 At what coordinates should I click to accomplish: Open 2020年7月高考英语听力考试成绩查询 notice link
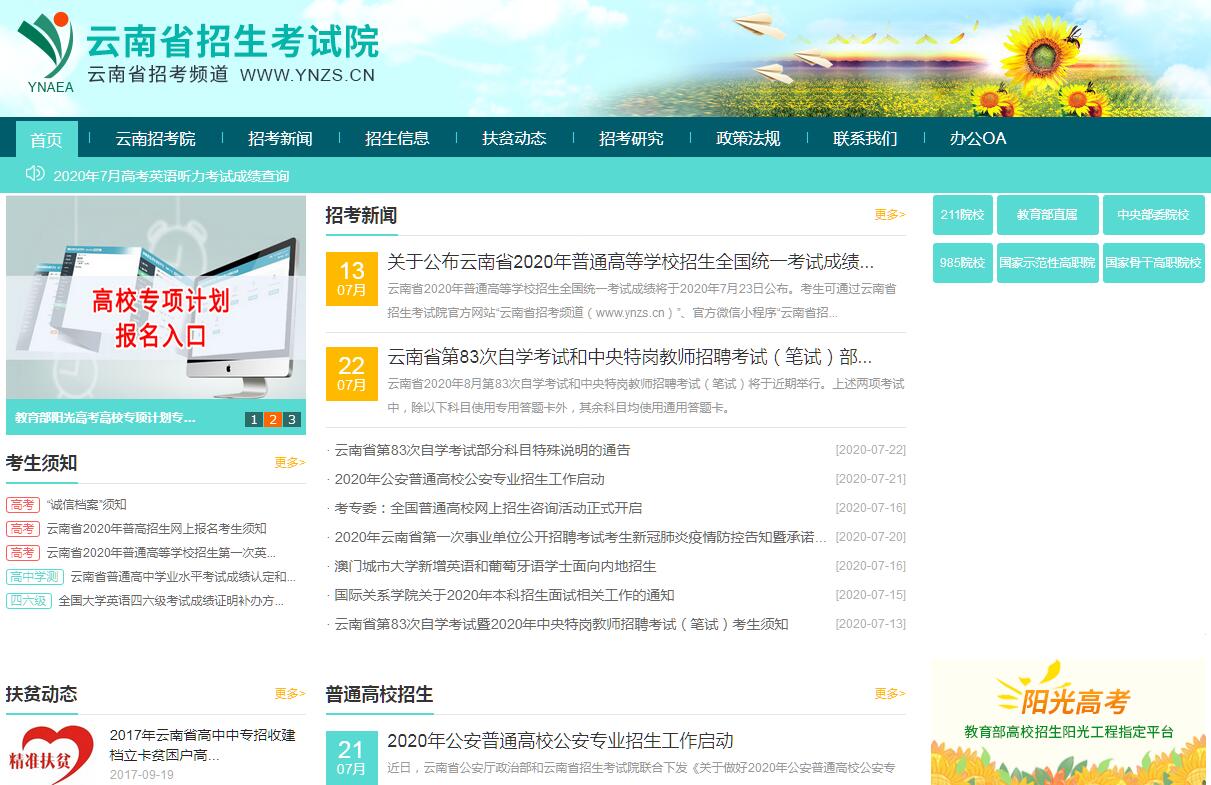pos(171,176)
